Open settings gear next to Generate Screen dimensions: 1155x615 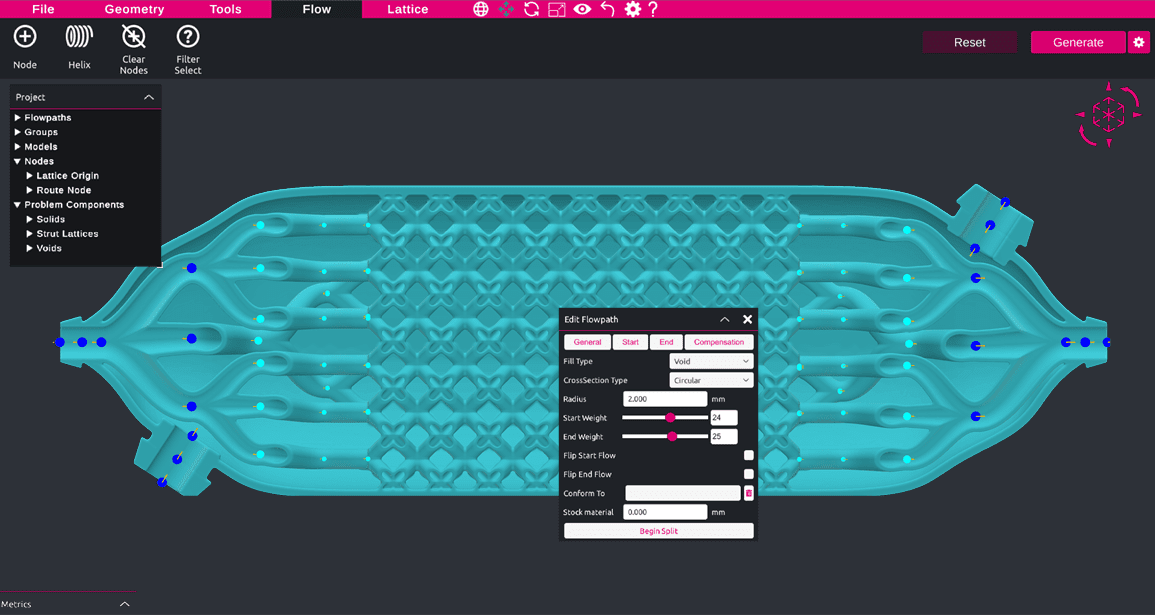pos(1138,43)
